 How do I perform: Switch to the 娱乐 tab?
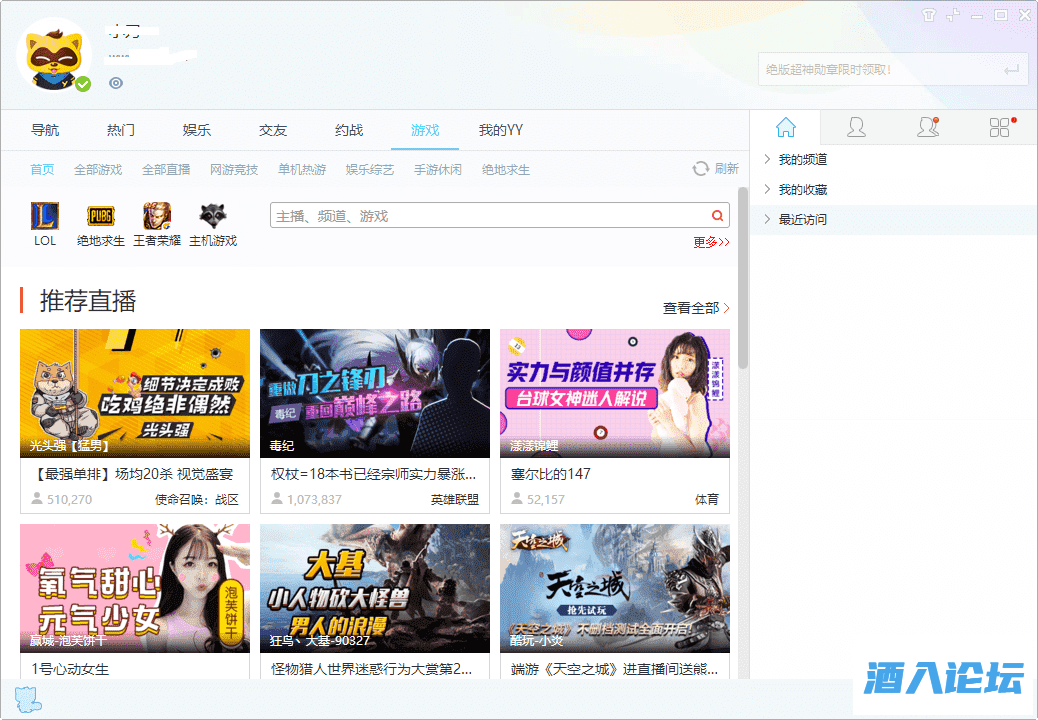point(196,130)
